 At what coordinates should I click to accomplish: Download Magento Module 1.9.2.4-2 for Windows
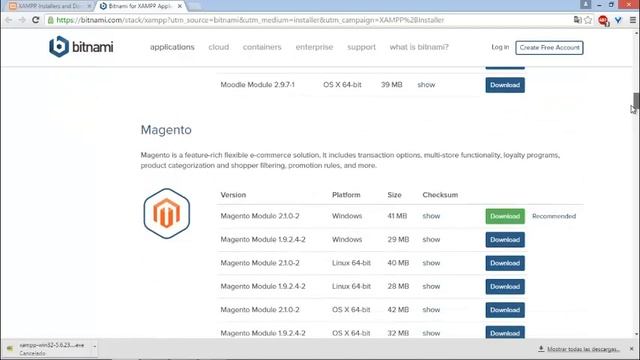pos(505,240)
